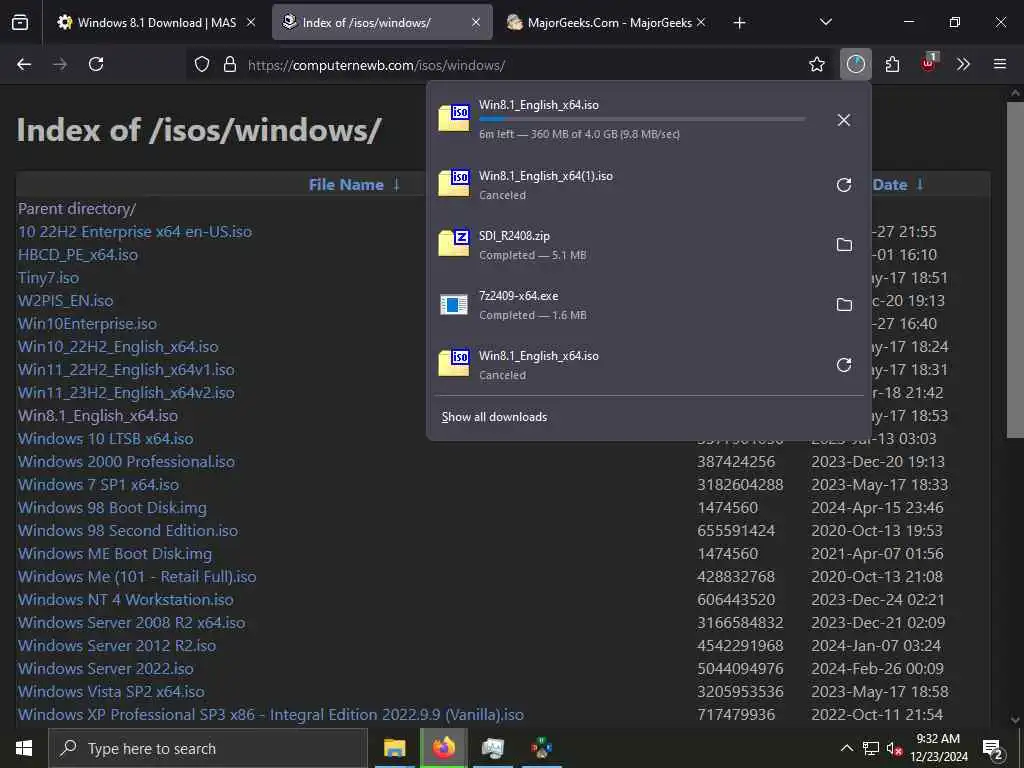Download Windows Vista SP2 x64.iso
Image resolution: width=1024 pixels, height=768 pixels.
[111, 692]
